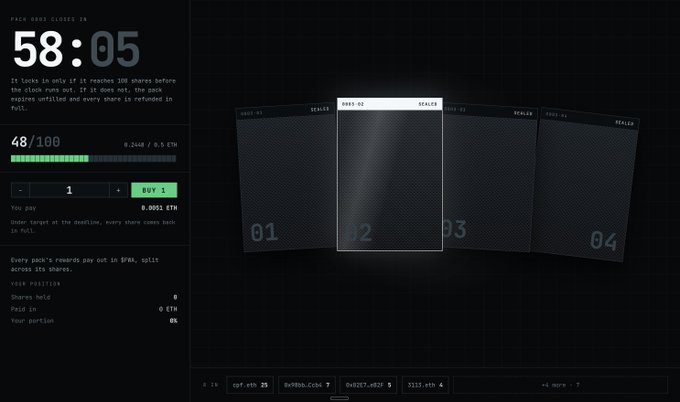Image resolution: width=680 pixels, height=402 pixels.
Task: Open holder chip 0x02E7..e82F 5
Action: click(x=368, y=385)
